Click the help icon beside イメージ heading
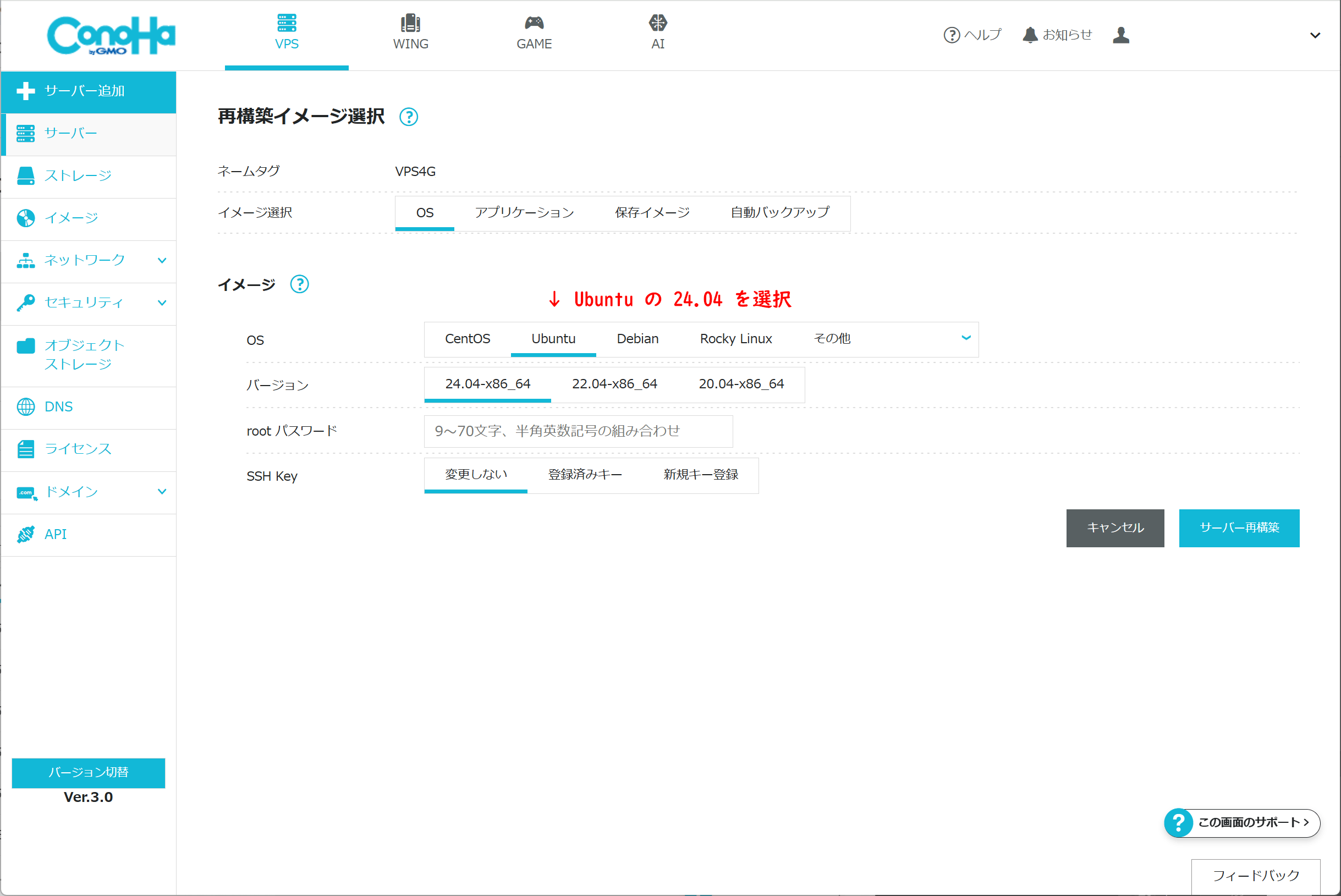The width and height of the screenshot is (1341, 896). point(299,284)
